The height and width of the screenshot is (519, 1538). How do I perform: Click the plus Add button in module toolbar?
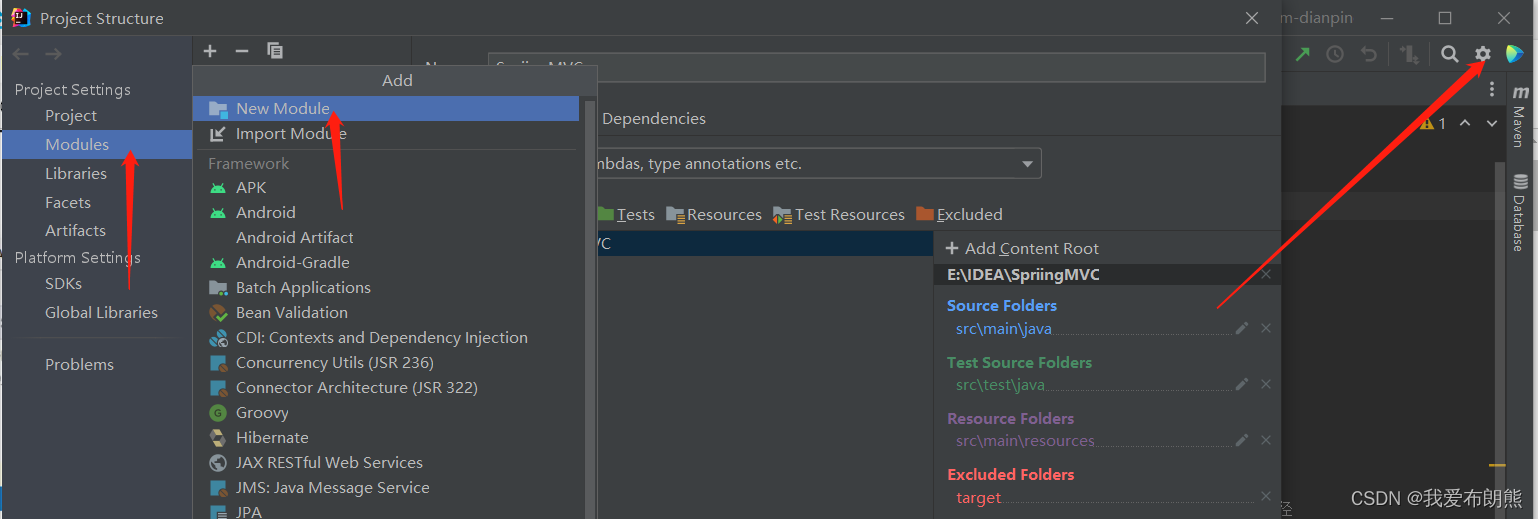coord(210,51)
